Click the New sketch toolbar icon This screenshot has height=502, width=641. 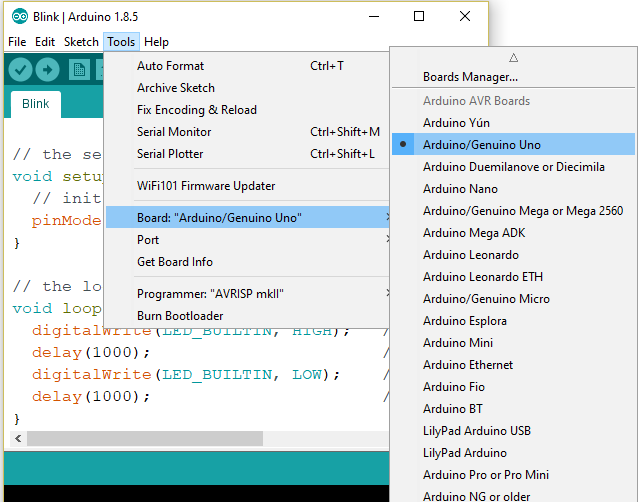(79, 70)
